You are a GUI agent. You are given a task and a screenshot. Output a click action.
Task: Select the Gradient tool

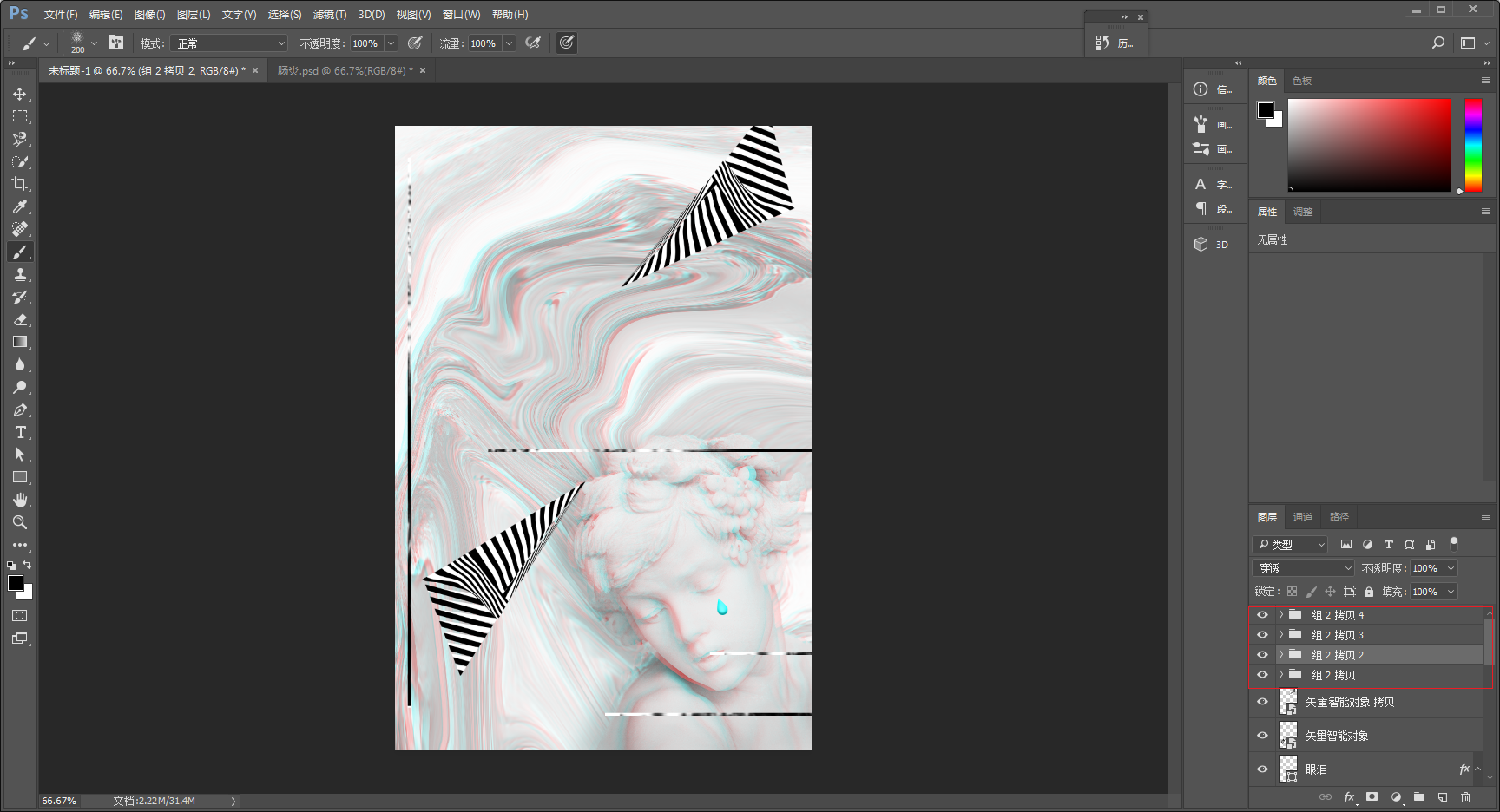(20, 342)
